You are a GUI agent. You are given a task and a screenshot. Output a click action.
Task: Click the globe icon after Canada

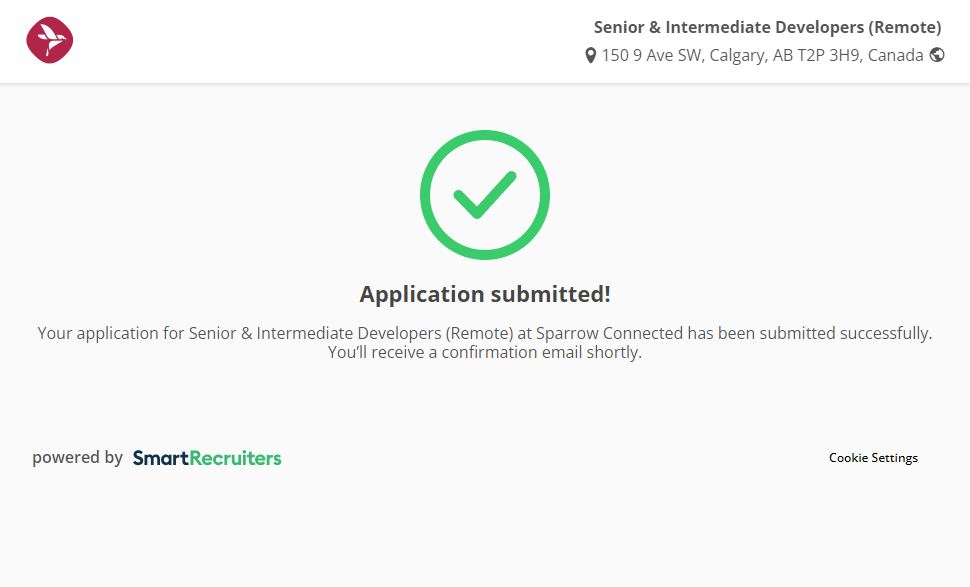(x=937, y=55)
